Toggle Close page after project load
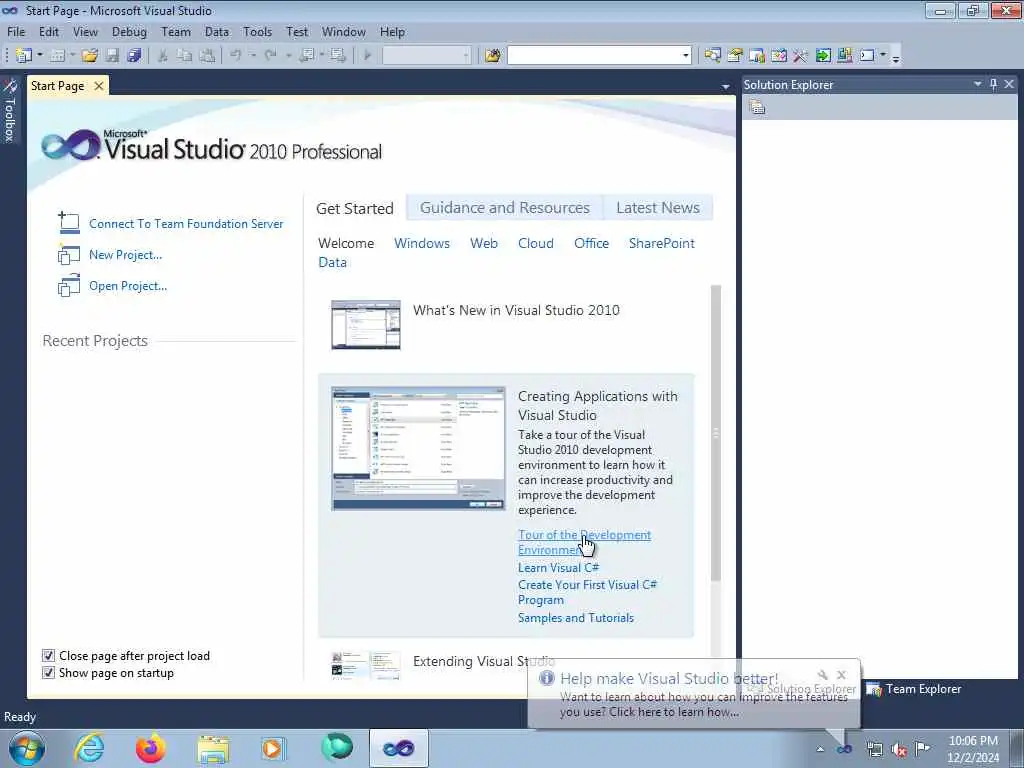This screenshot has width=1024, height=768. (x=48, y=656)
